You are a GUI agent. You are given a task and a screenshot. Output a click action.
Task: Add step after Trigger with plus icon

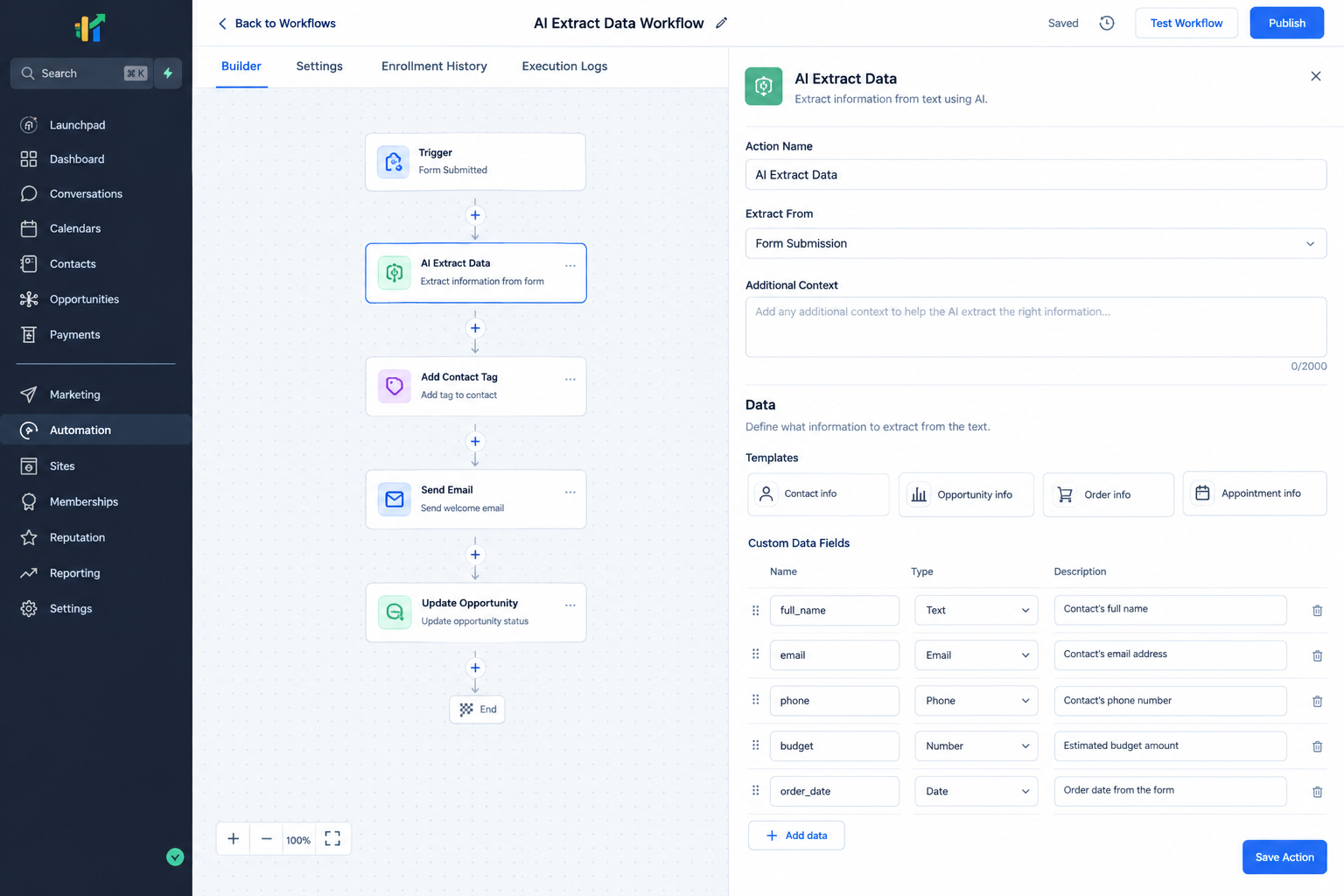[475, 215]
